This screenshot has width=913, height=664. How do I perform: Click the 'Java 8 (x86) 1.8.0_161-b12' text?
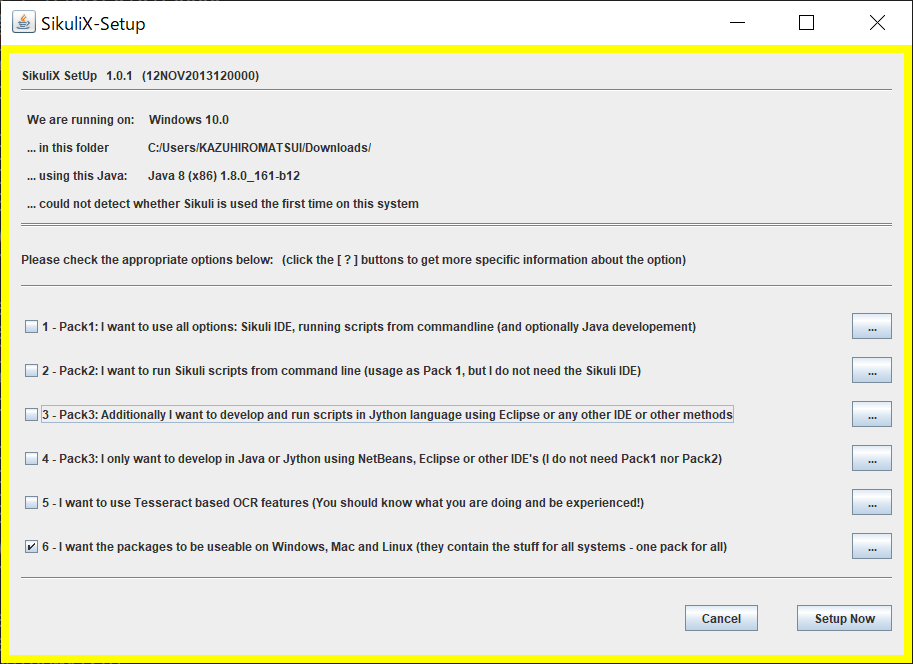pyautogui.click(x=224, y=176)
